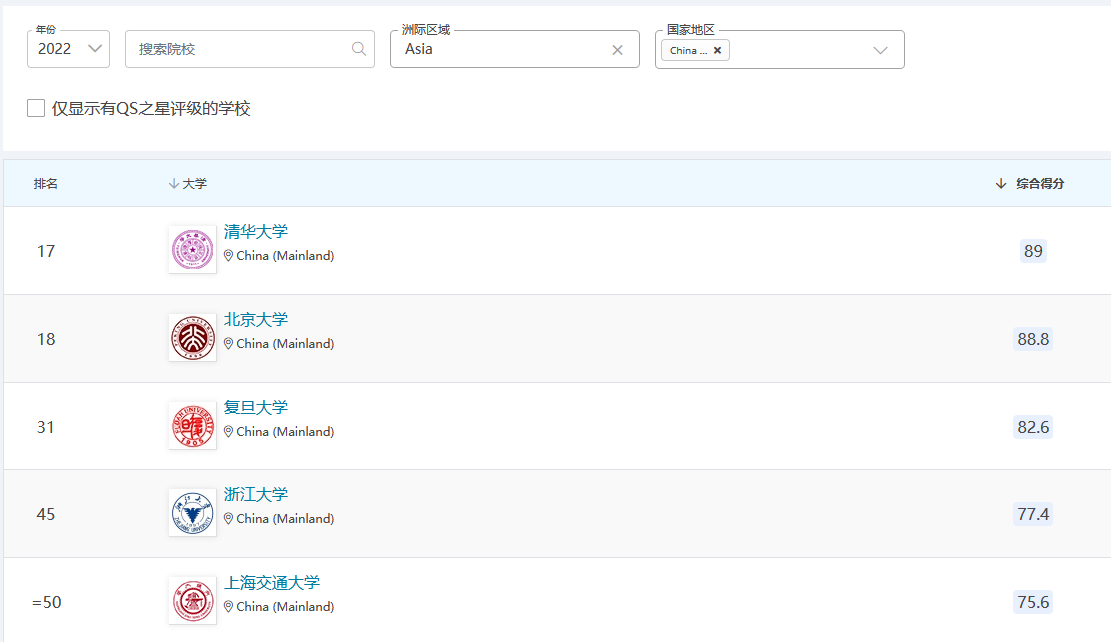Click the rank number 17
Image resolution: width=1111 pixels, height=642 pixels.
[x=46, y=252]
